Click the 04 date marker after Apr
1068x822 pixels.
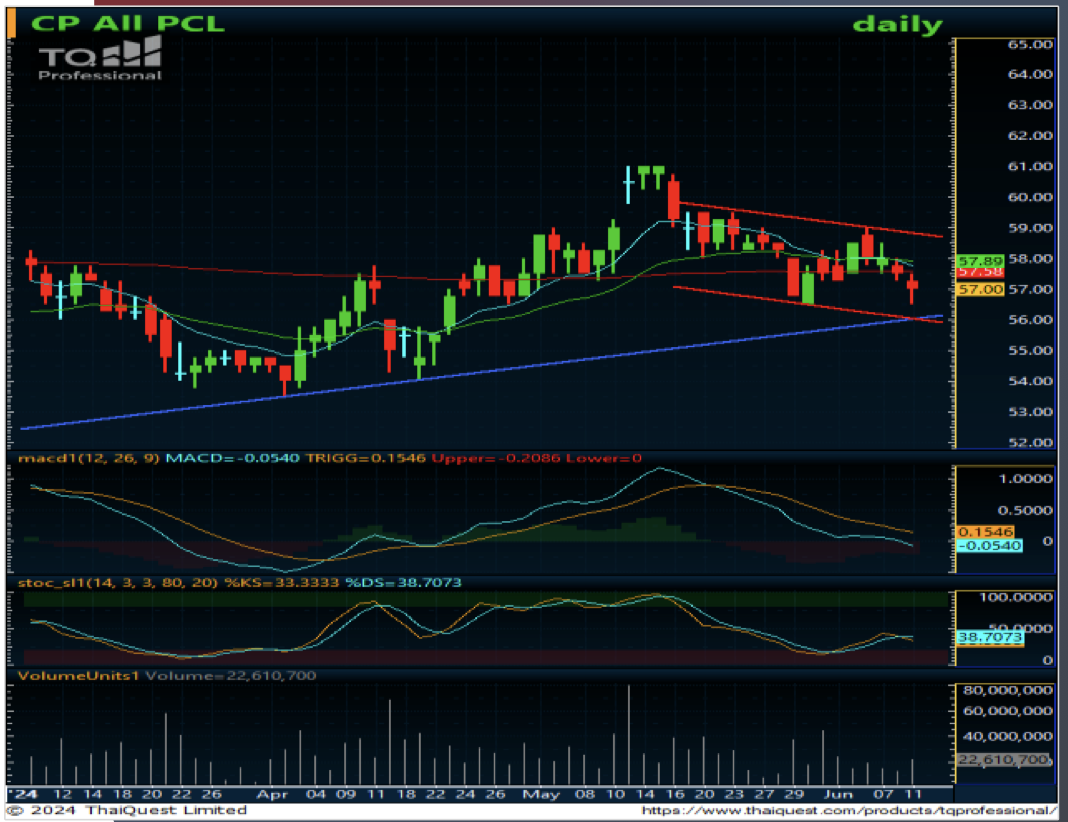[316, 794]
